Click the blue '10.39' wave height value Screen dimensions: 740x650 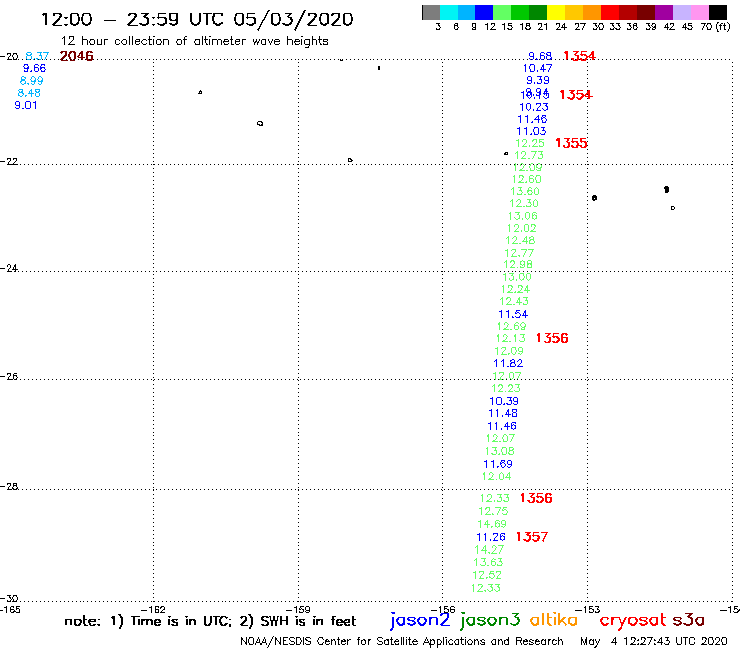point(504,401)
